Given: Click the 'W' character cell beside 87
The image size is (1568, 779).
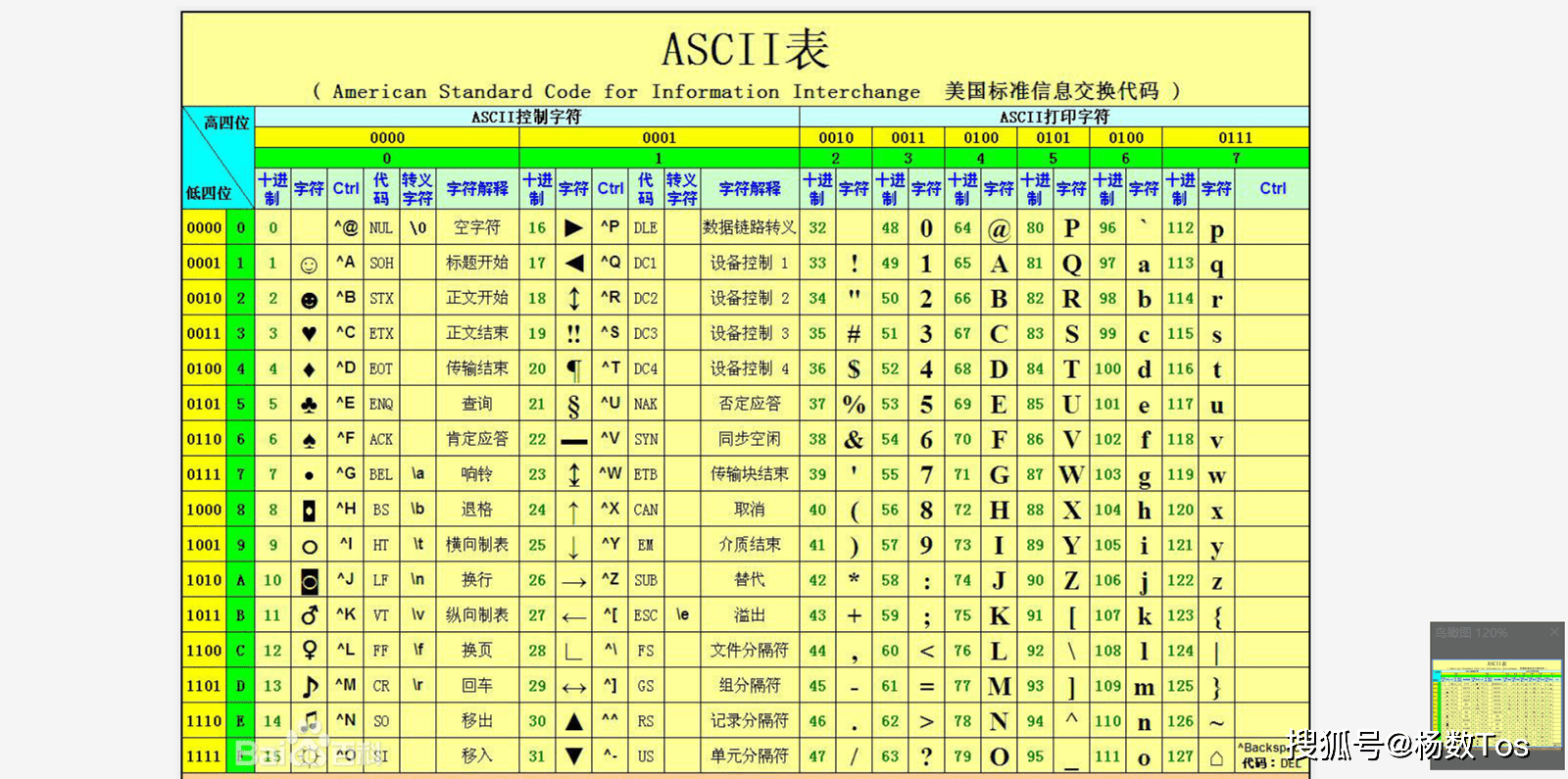Looking at the screenshot, I should coord(1071,475).
